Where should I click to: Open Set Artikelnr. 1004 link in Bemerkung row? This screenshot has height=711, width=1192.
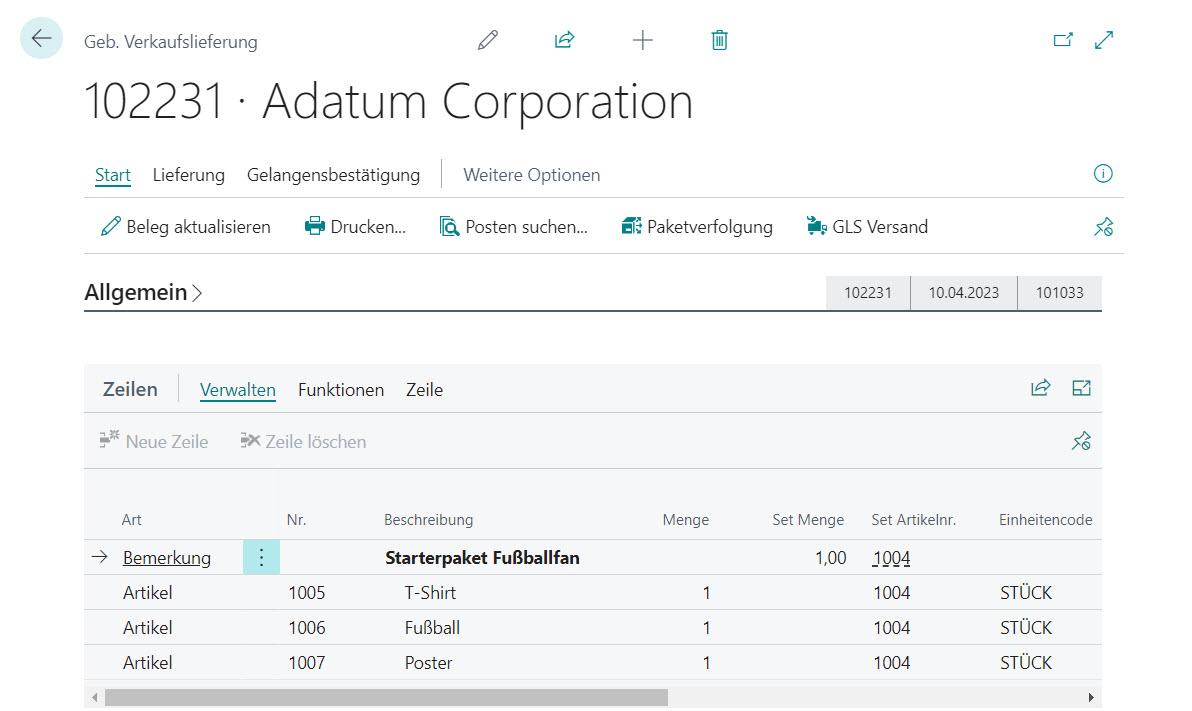pos(892,558)
